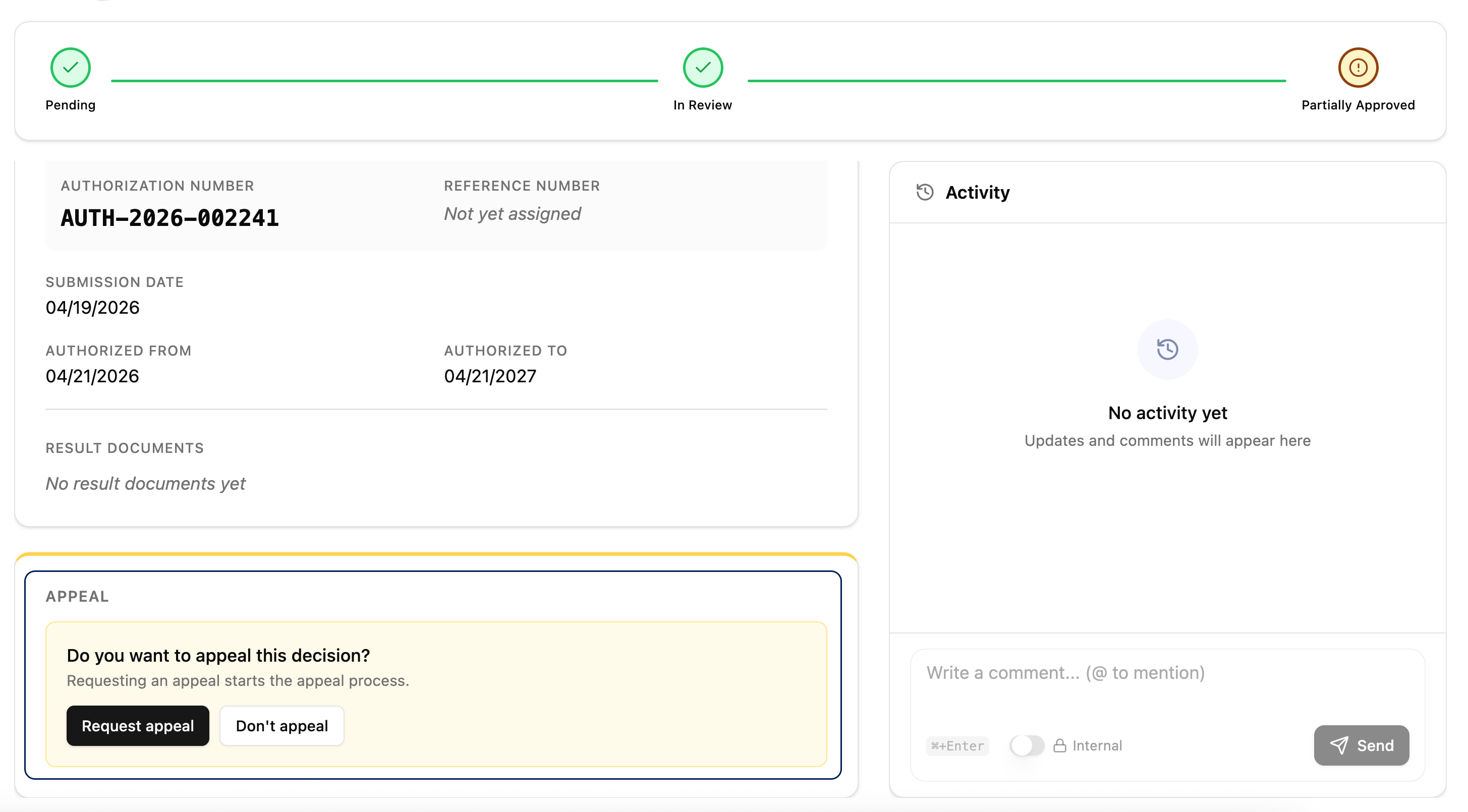This screenshot has height=812, width=1468.
Task: Click the authorized from date 04/21/2026
Action: click(92, 376)
